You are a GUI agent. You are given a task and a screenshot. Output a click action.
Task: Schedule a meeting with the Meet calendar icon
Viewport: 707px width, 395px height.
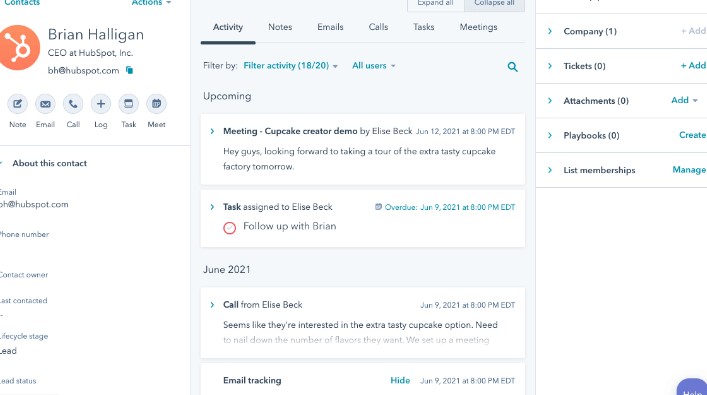tap(156, 104)
